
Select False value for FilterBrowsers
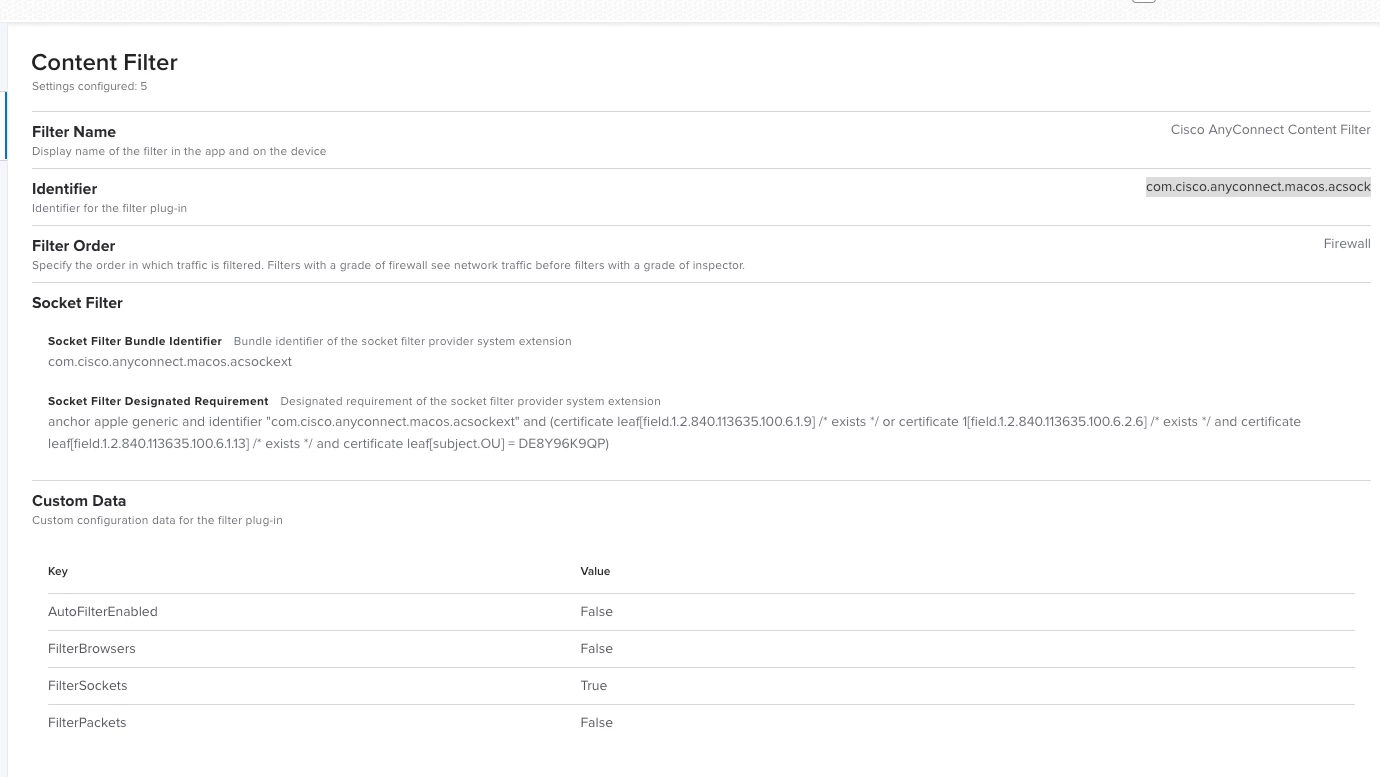point(597,649)
